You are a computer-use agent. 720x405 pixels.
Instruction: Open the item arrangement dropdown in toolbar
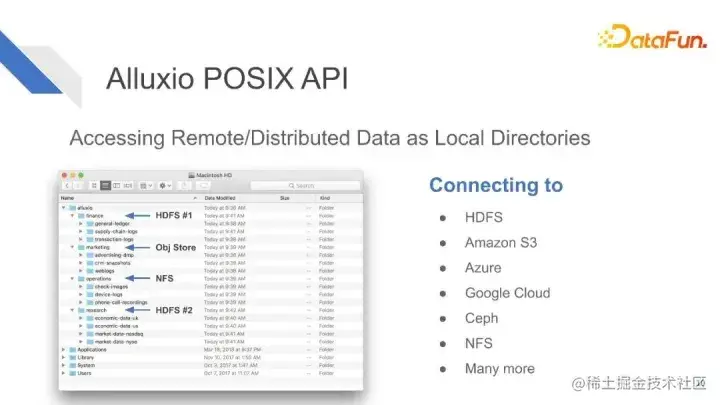tap(146, 186)
